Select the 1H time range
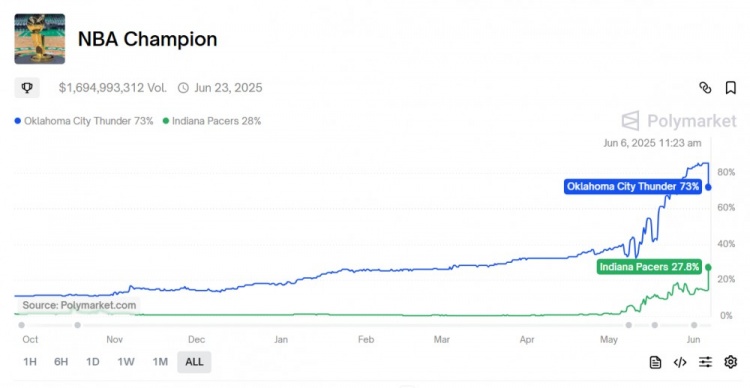Screen dimensions: 750x388 point(30,362)
